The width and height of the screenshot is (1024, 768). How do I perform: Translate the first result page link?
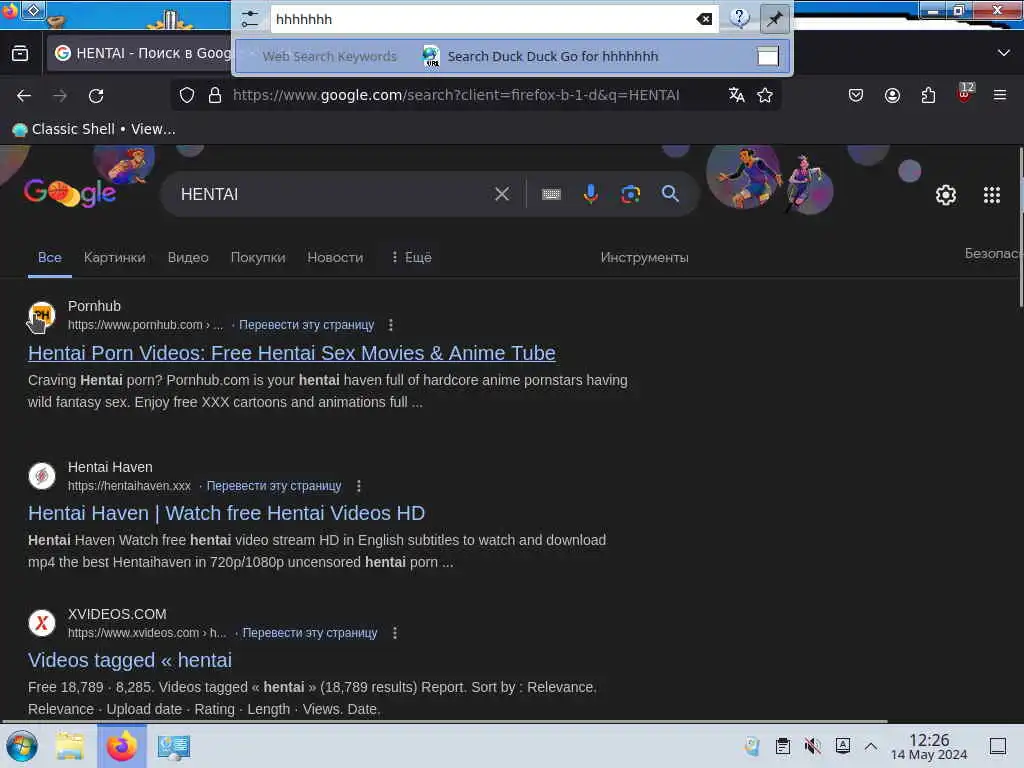click(306, 325)
